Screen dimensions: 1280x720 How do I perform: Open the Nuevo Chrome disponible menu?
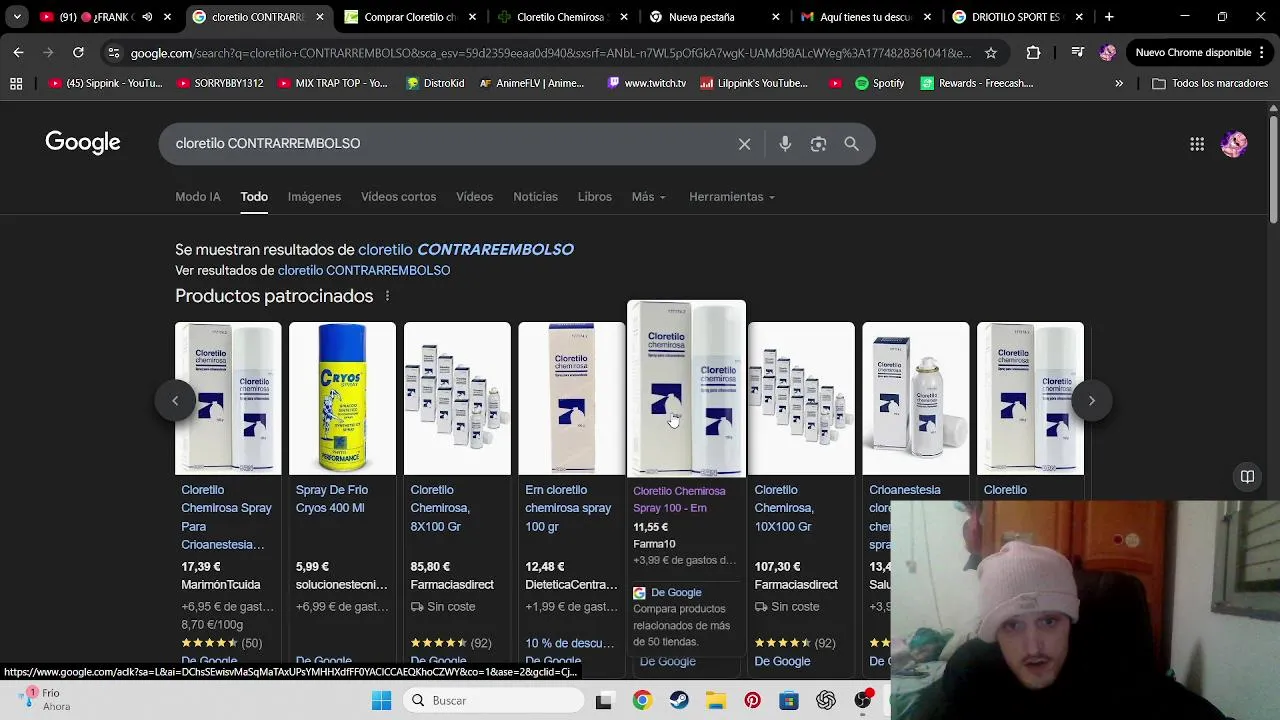coord(1201,52)
